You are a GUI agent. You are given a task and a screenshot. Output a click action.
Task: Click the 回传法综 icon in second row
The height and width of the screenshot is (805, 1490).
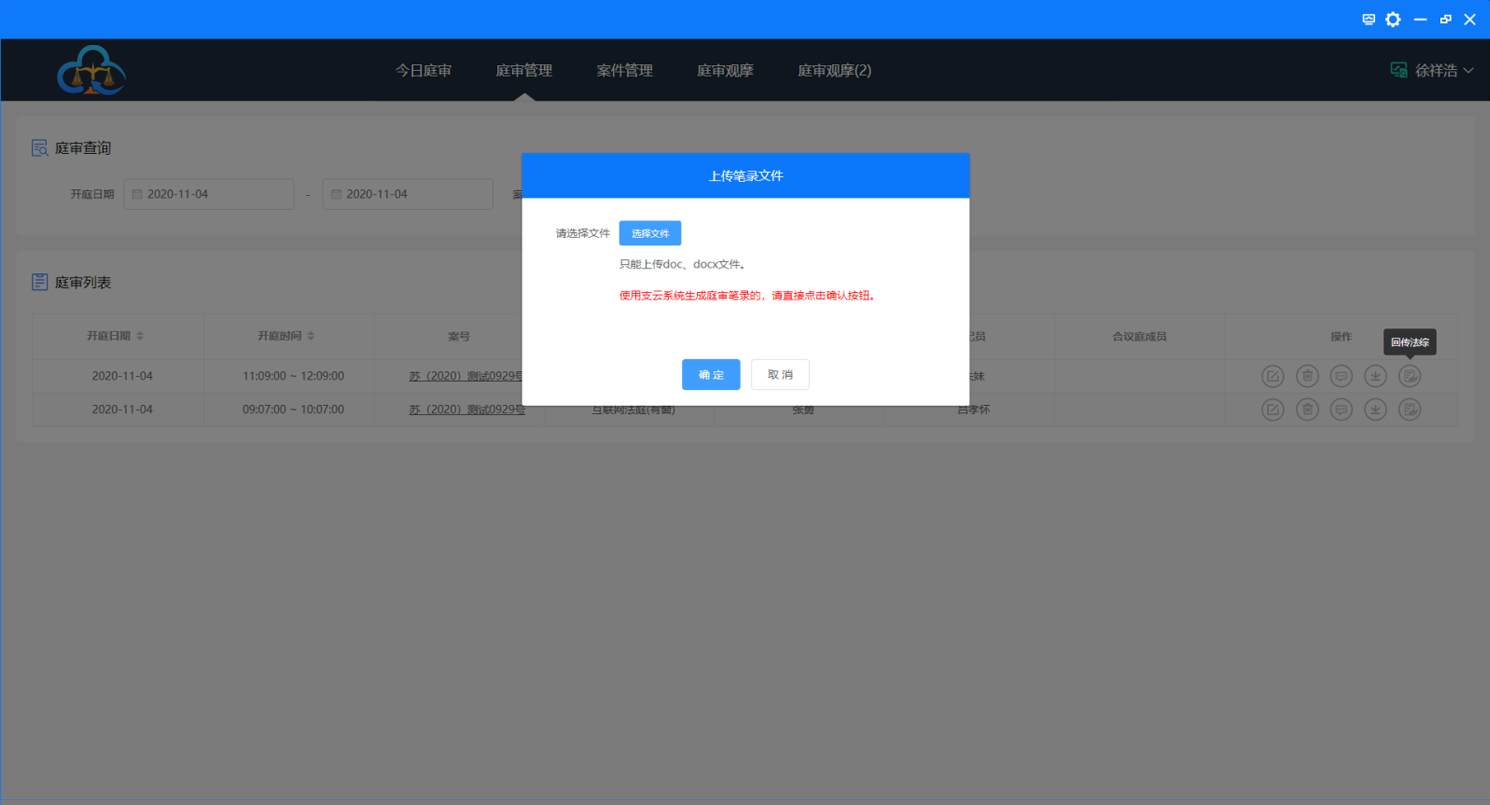click(x=1410, y=409)
